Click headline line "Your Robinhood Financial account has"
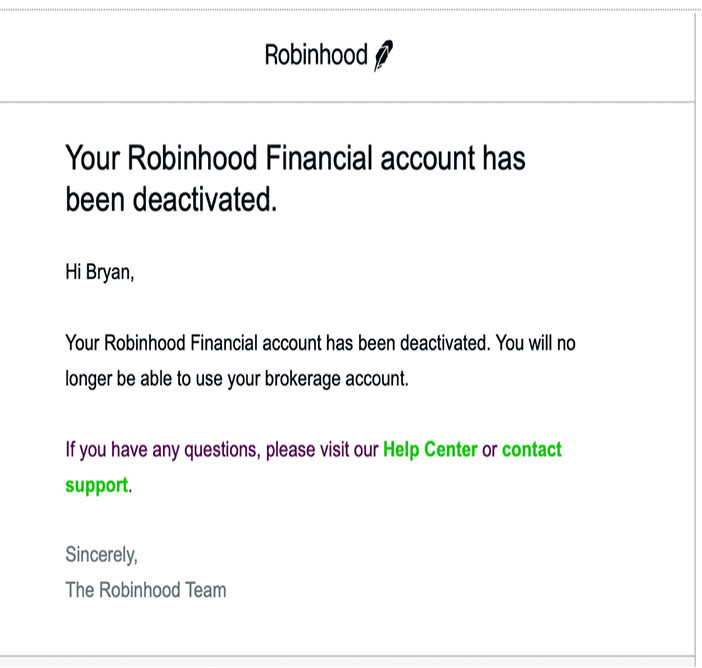This screenshot has width=702, height=668. click(295, 158)
